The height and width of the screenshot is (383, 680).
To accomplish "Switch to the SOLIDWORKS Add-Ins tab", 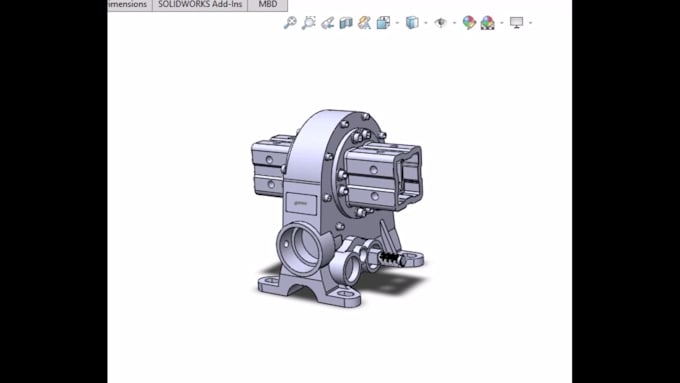I will [200, 4].
